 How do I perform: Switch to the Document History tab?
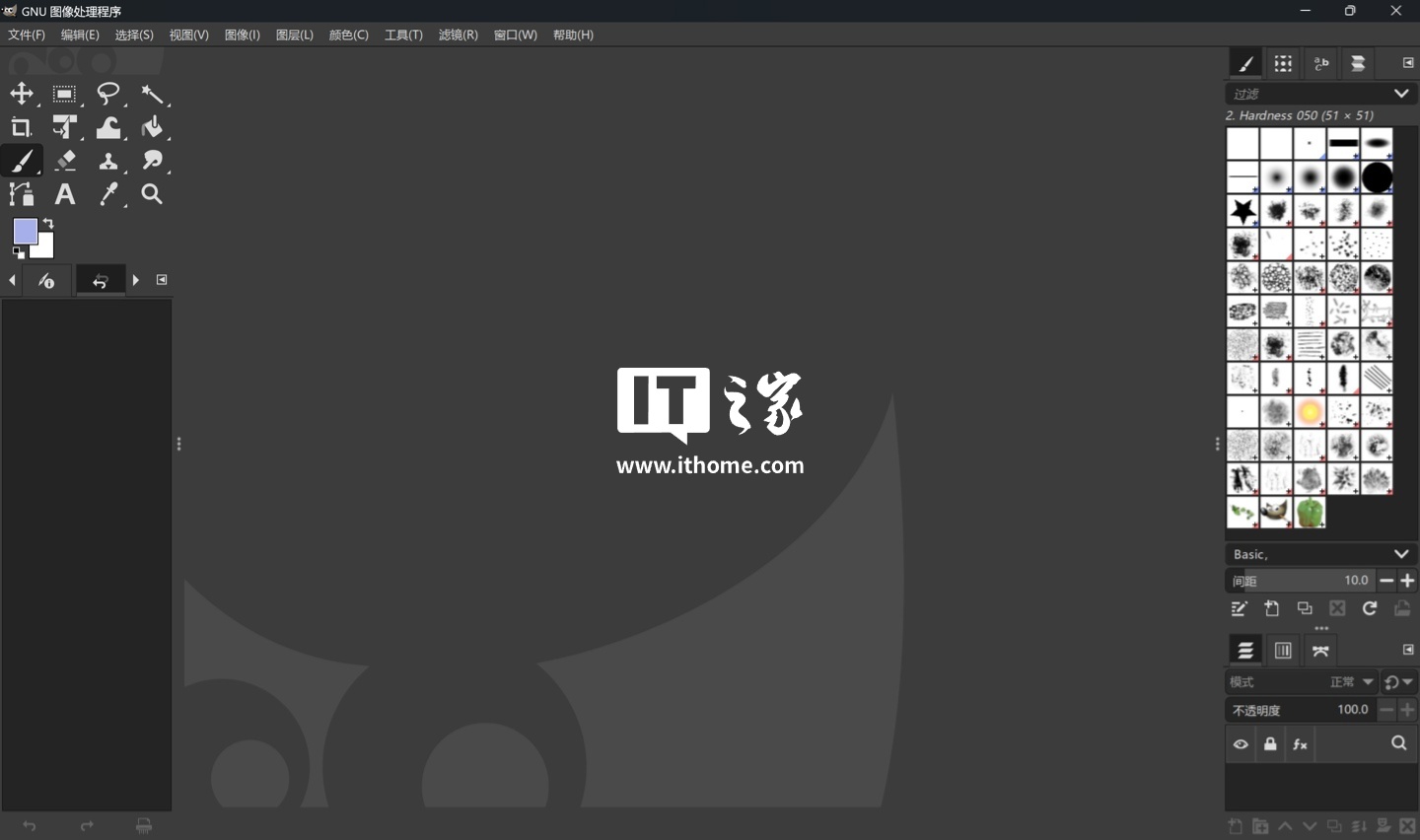1358,64
